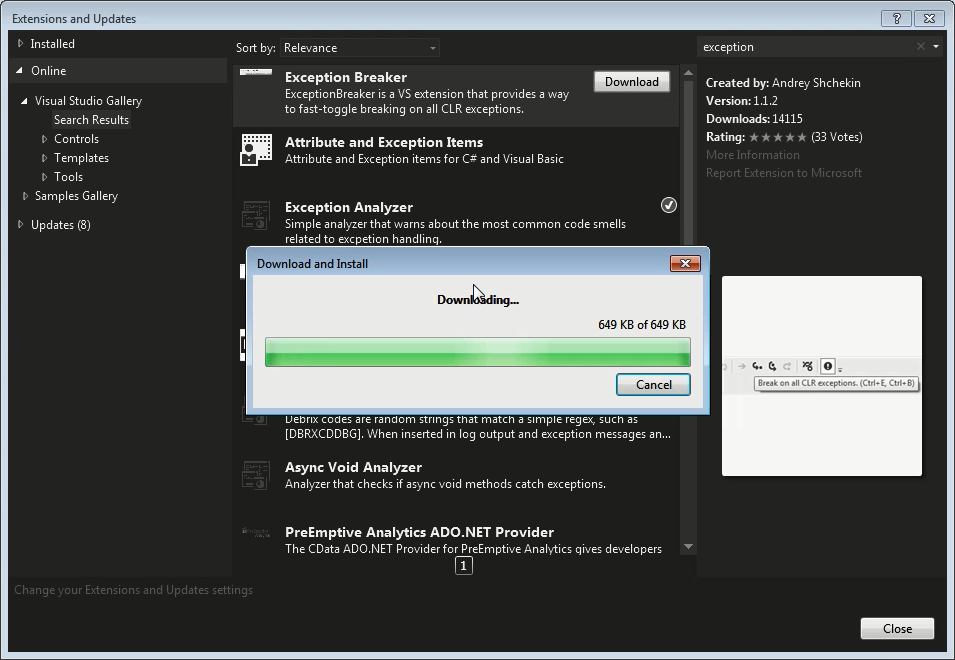Image resolution: width=955 pixels, height=660 pixels.
Task: Click the Downloading... status text
Action: pyautogui.click(x=478, y=300)
